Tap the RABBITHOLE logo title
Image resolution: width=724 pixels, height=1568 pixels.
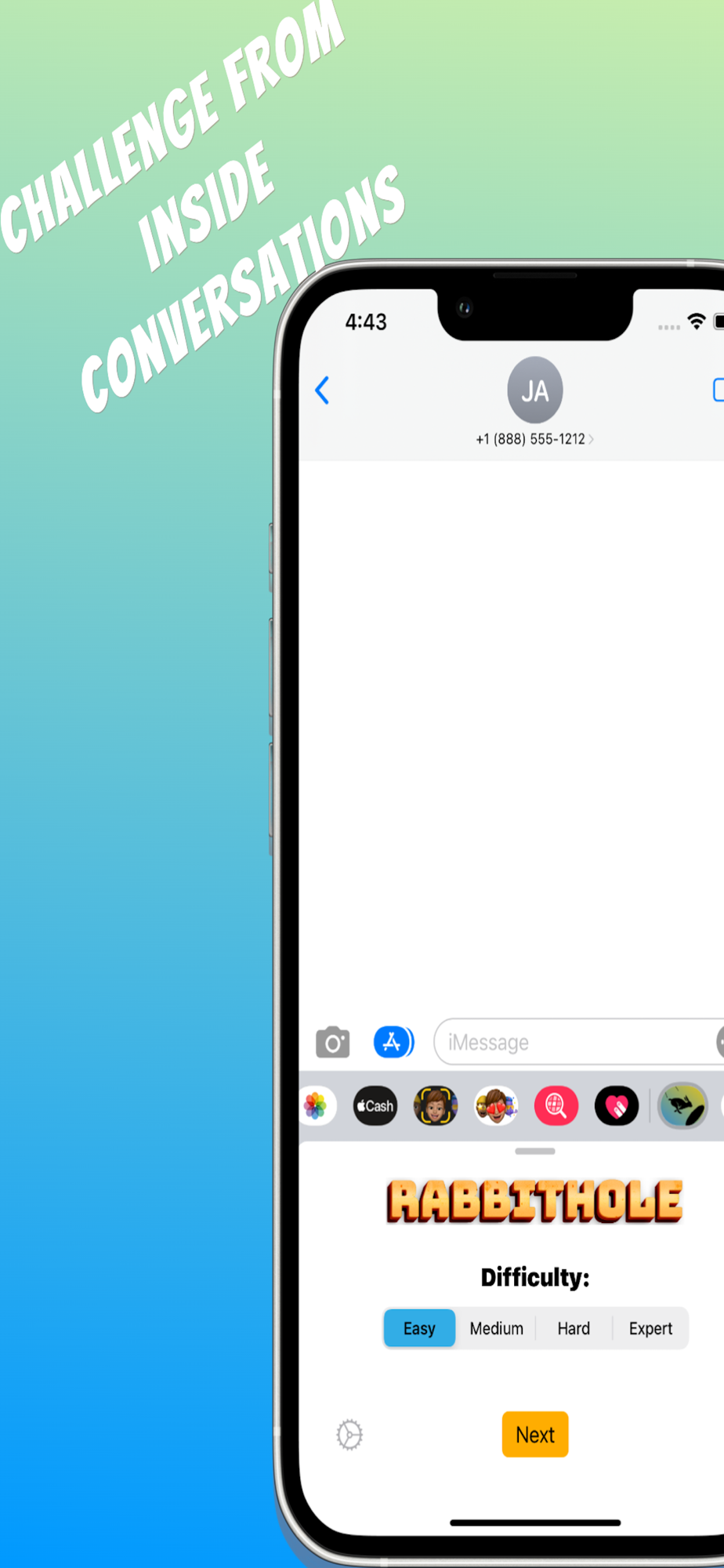point(535,1202)
